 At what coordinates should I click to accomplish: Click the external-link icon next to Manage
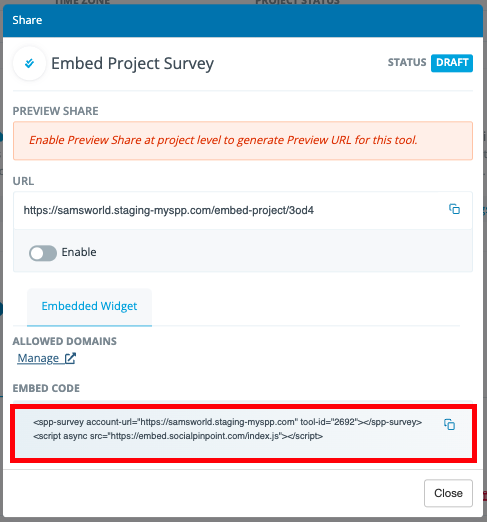(70, 359)
